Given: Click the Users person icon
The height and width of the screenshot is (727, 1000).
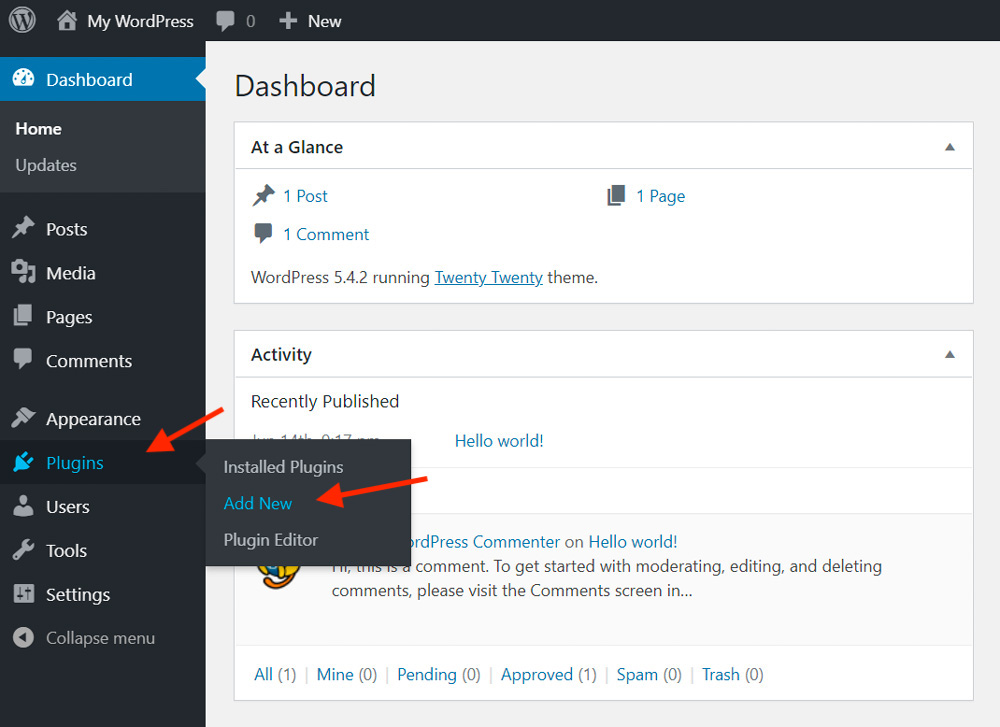Looking at the screenshot, I should [24, 505].
